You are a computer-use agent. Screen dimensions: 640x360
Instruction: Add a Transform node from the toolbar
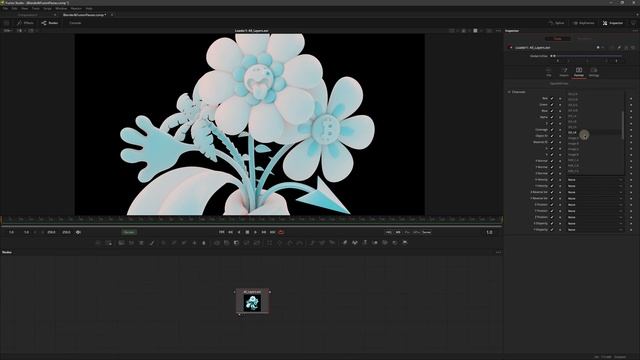(x=257, y=243)
